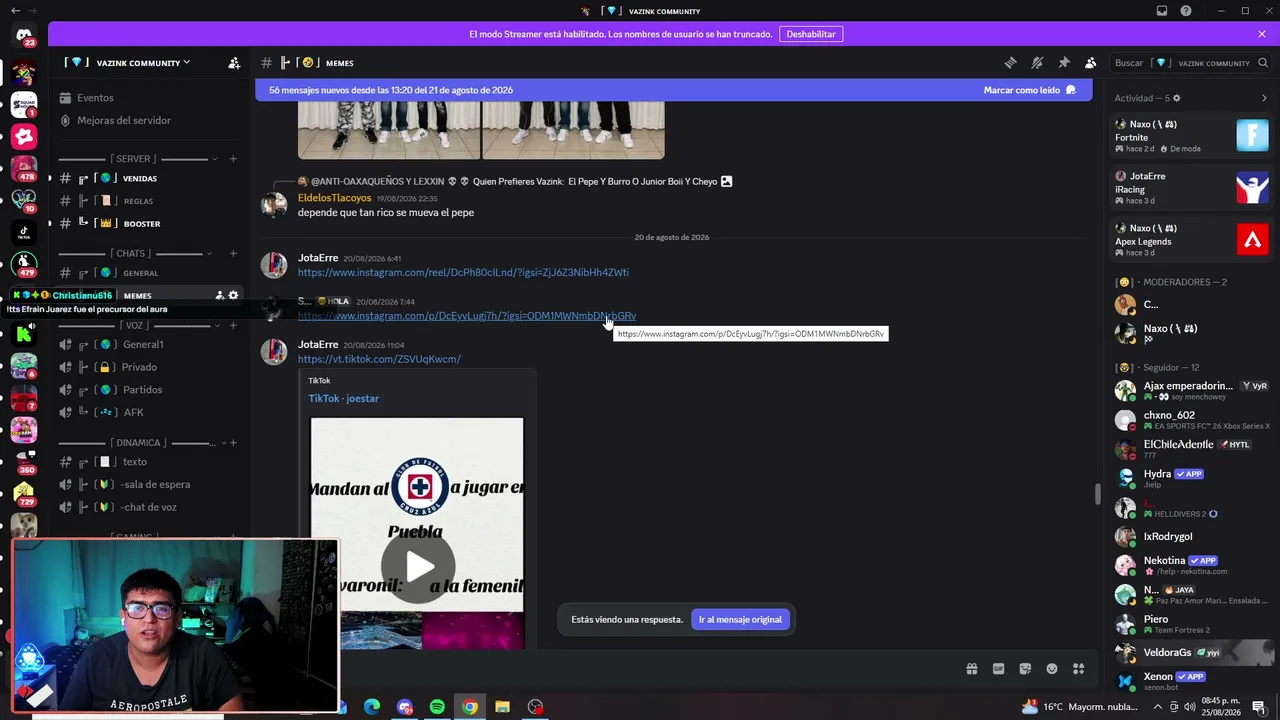Click Ir al mensaje original button
Image resolution: width=1280 pixels, height=720 pixels.
[x=740, y=620]
